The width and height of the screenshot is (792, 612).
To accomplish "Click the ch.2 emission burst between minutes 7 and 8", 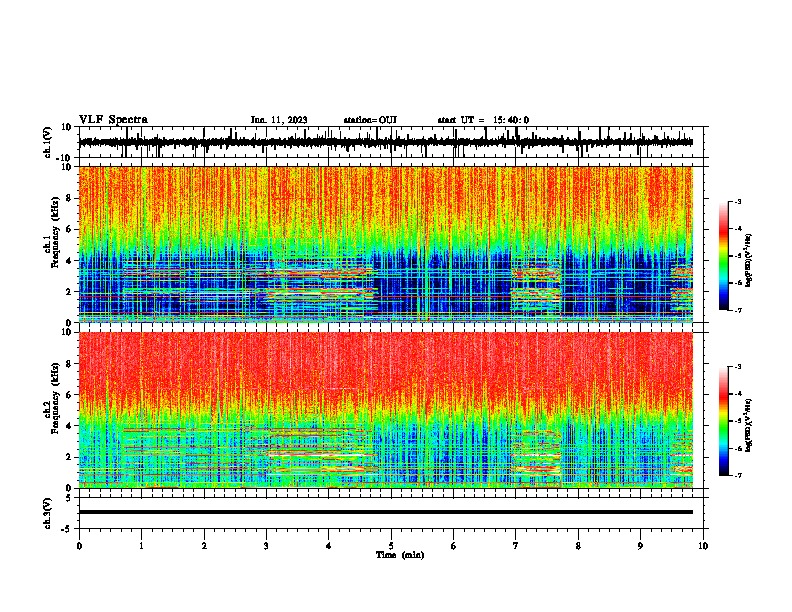I will [x=536, y=453].
